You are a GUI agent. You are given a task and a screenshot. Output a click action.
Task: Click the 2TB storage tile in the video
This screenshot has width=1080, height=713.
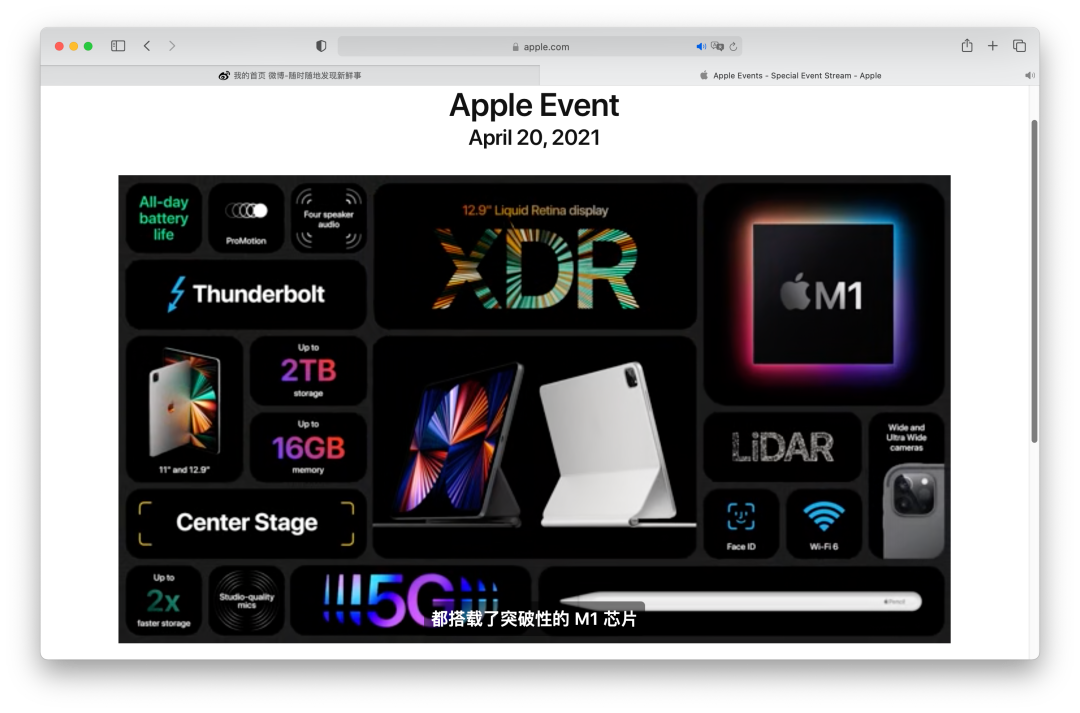tap(308, 371)
